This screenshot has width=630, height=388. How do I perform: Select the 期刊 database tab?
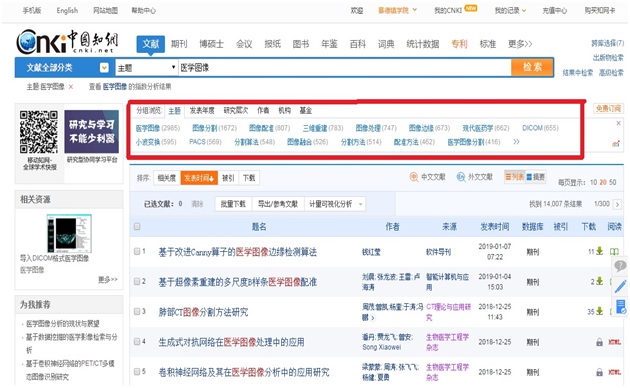click(x=179, y=44)
